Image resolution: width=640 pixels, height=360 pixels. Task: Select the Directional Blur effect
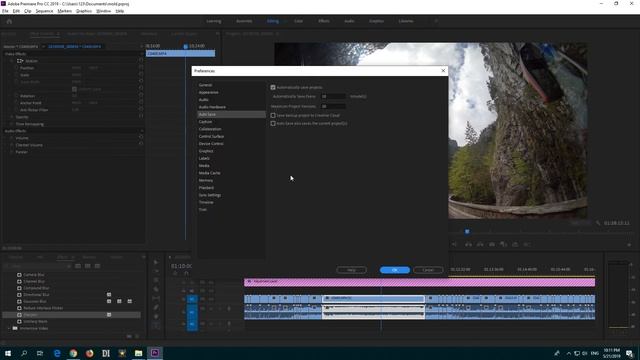coord(36,295)
